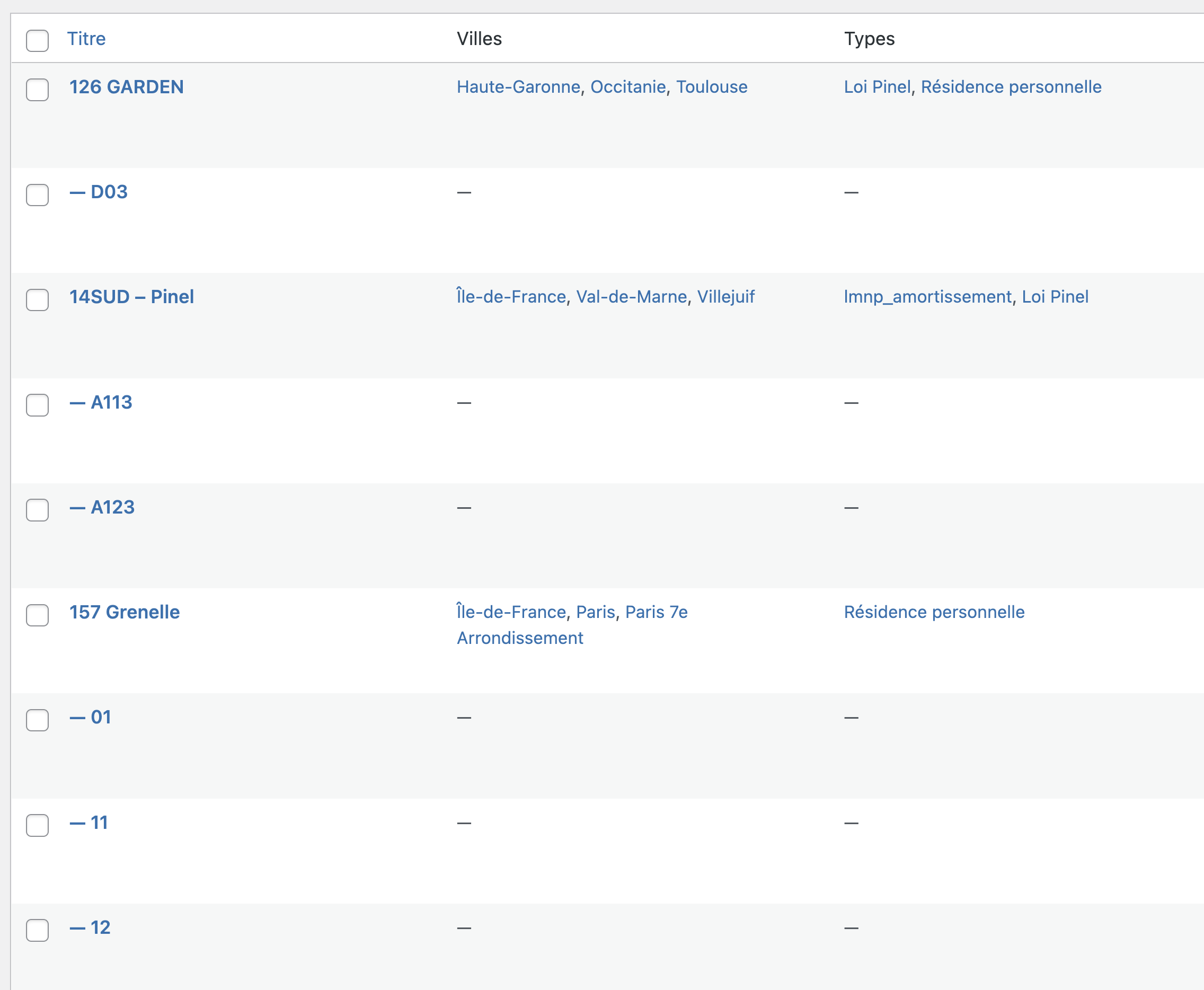Image resolution: width=1204 pixels, height=990 pixels.
Task: Filter by Résidence personnelle for 126 GARDEN
Action: tap(1011, 87)
